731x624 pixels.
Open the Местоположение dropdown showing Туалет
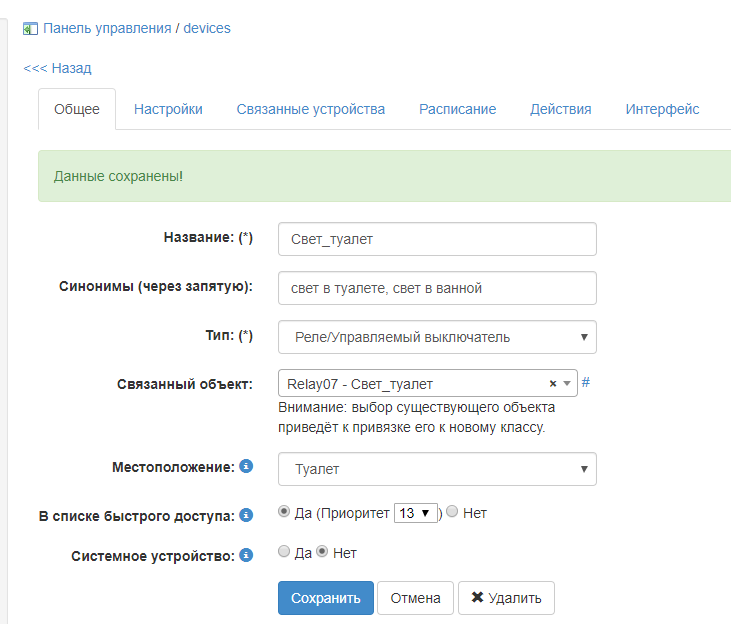(437, 469)
